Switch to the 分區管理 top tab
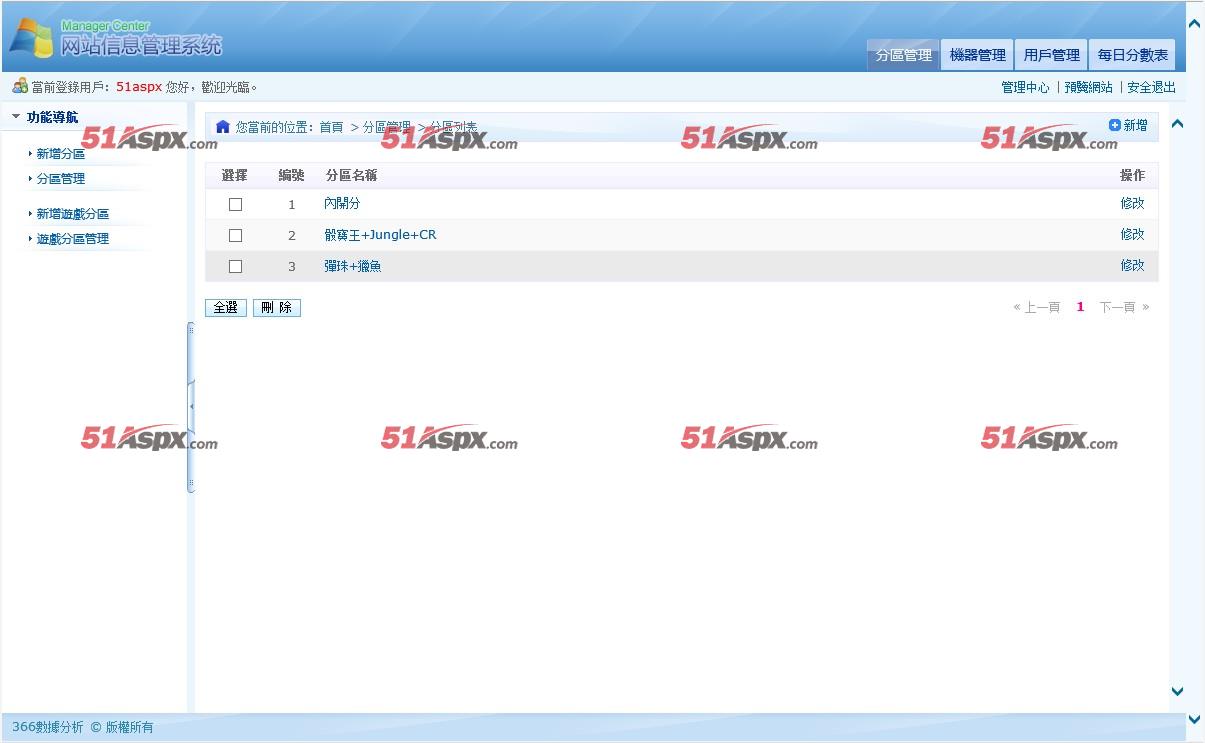The width and height of the screenshot is (1205, 743). click(x=903, y=55)
